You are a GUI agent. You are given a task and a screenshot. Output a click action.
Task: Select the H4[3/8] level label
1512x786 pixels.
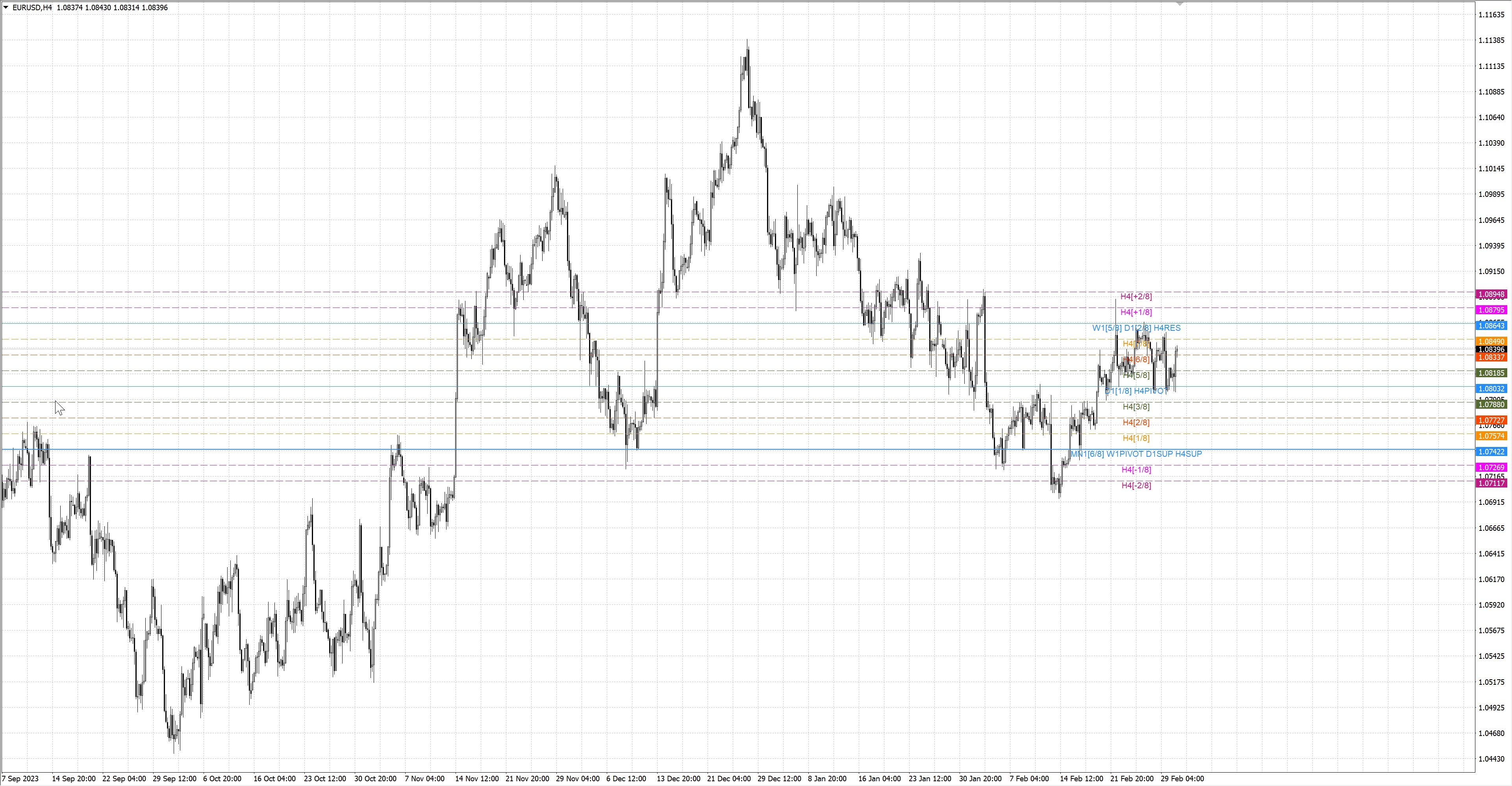pos(1136,407)
